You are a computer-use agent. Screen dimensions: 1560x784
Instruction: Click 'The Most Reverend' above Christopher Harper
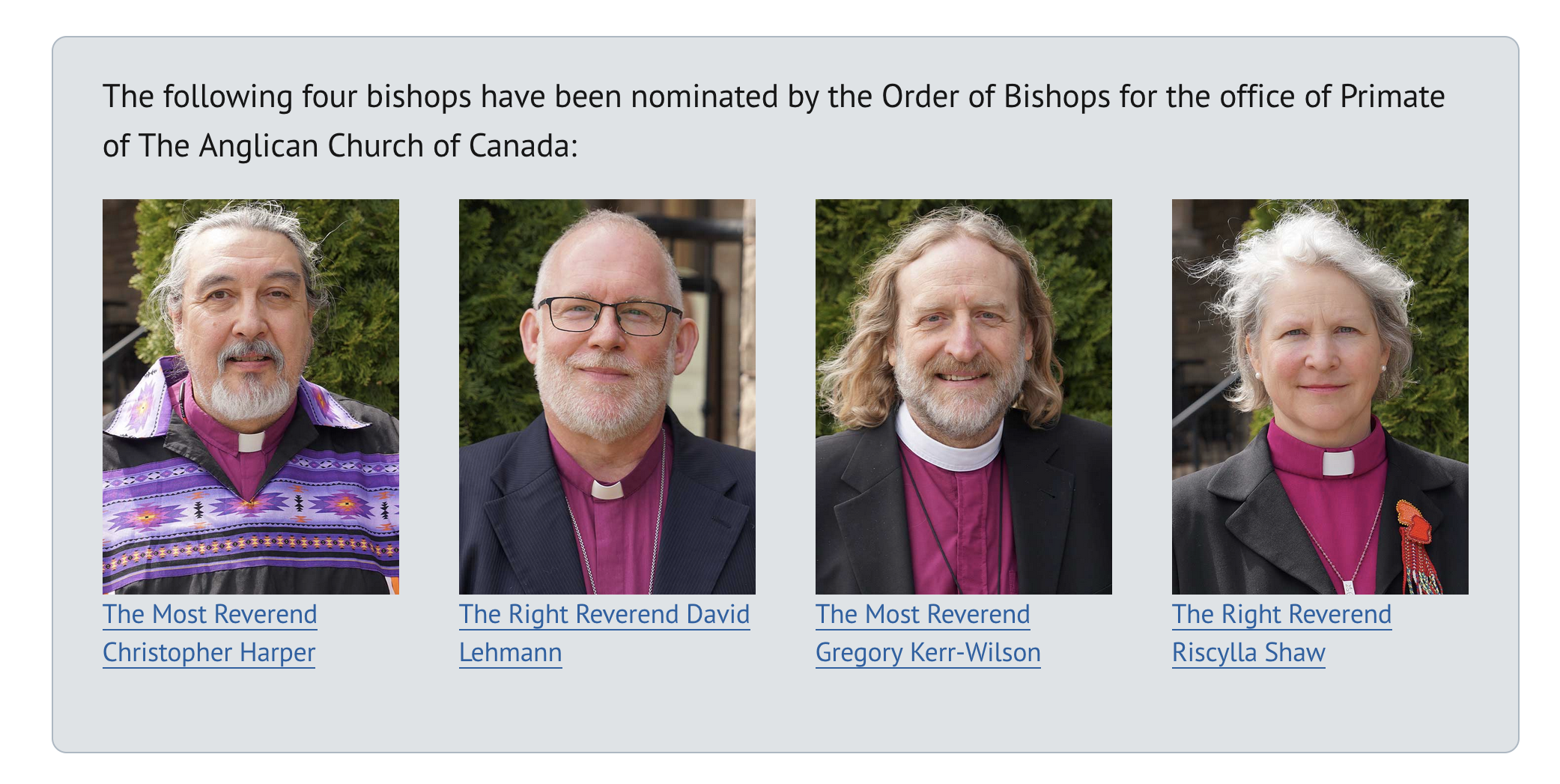(210, 614)
